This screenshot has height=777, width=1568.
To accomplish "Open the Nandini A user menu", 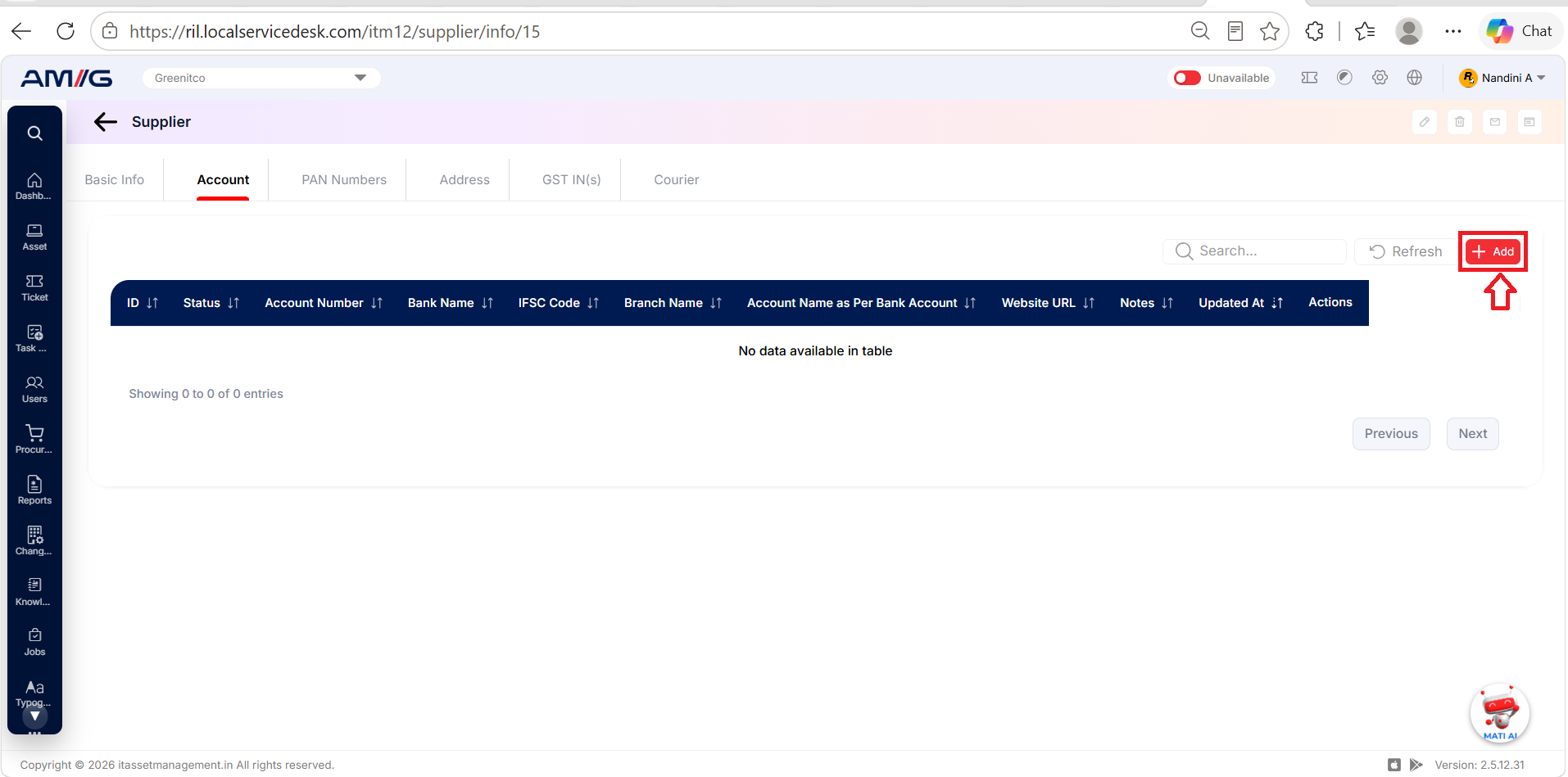I will [1502, 78].
